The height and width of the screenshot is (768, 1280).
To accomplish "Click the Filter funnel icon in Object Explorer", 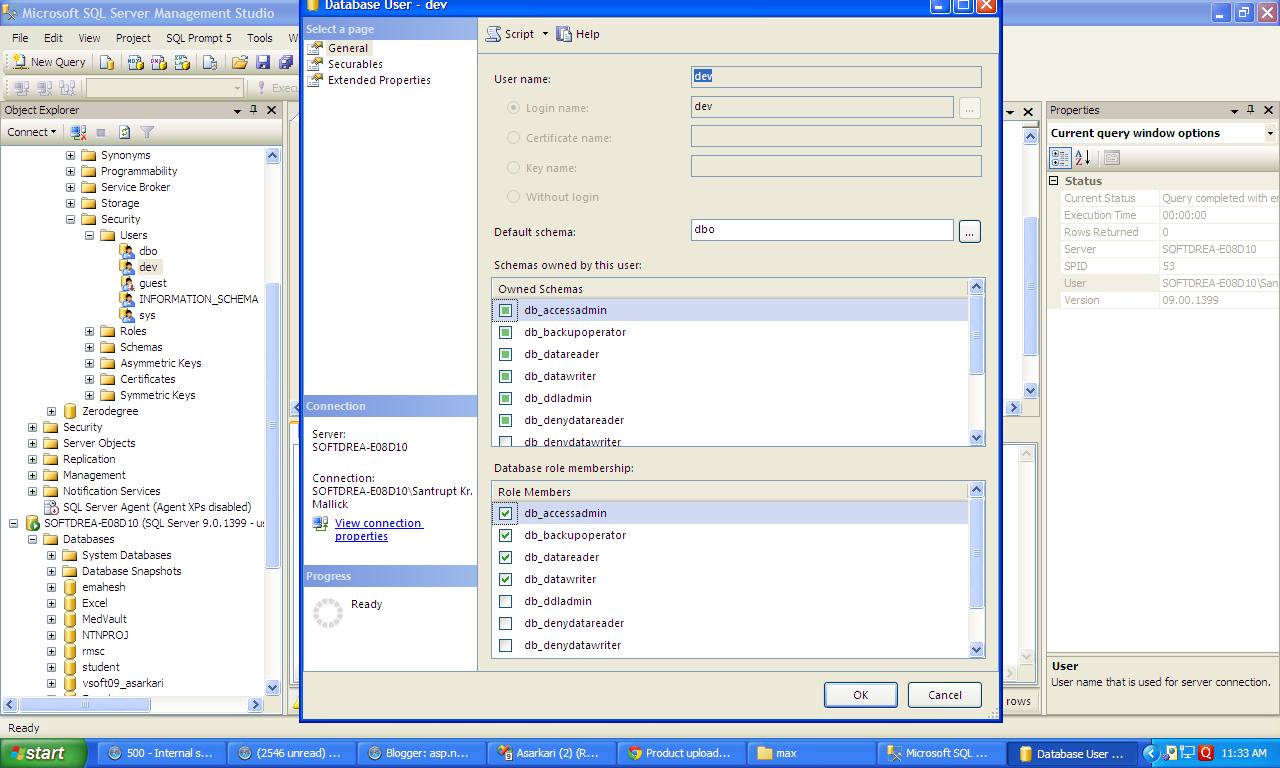I will point(147,132).
